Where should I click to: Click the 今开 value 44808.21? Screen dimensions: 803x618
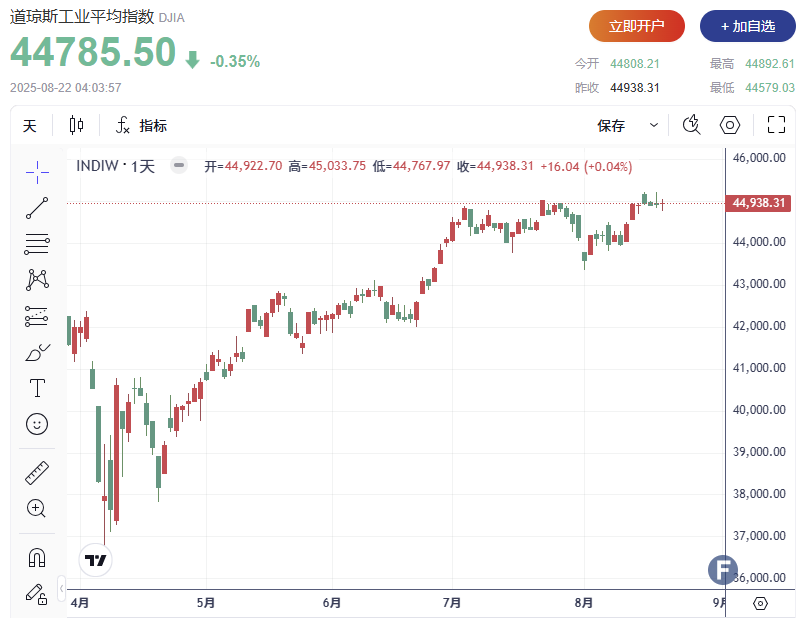pyautogui.click(x=635, y=63)
